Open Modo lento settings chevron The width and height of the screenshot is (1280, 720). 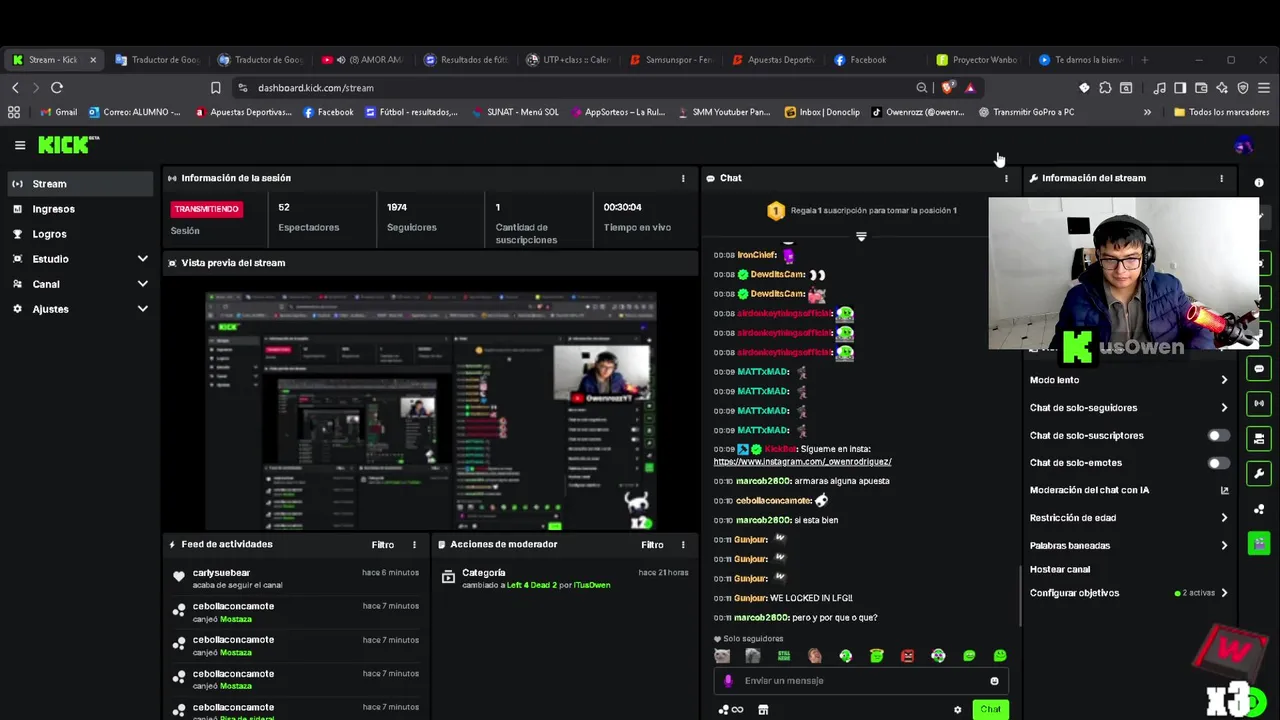[1224, 380]
